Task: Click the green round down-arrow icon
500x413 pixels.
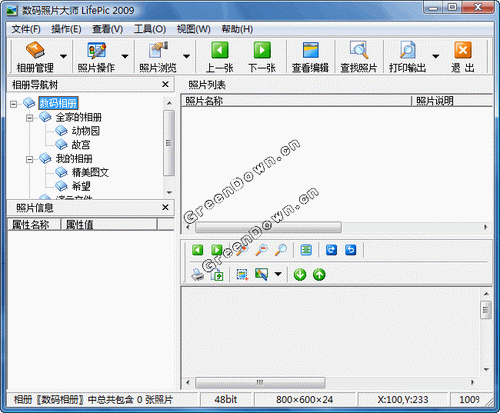Action: point(300,275)
